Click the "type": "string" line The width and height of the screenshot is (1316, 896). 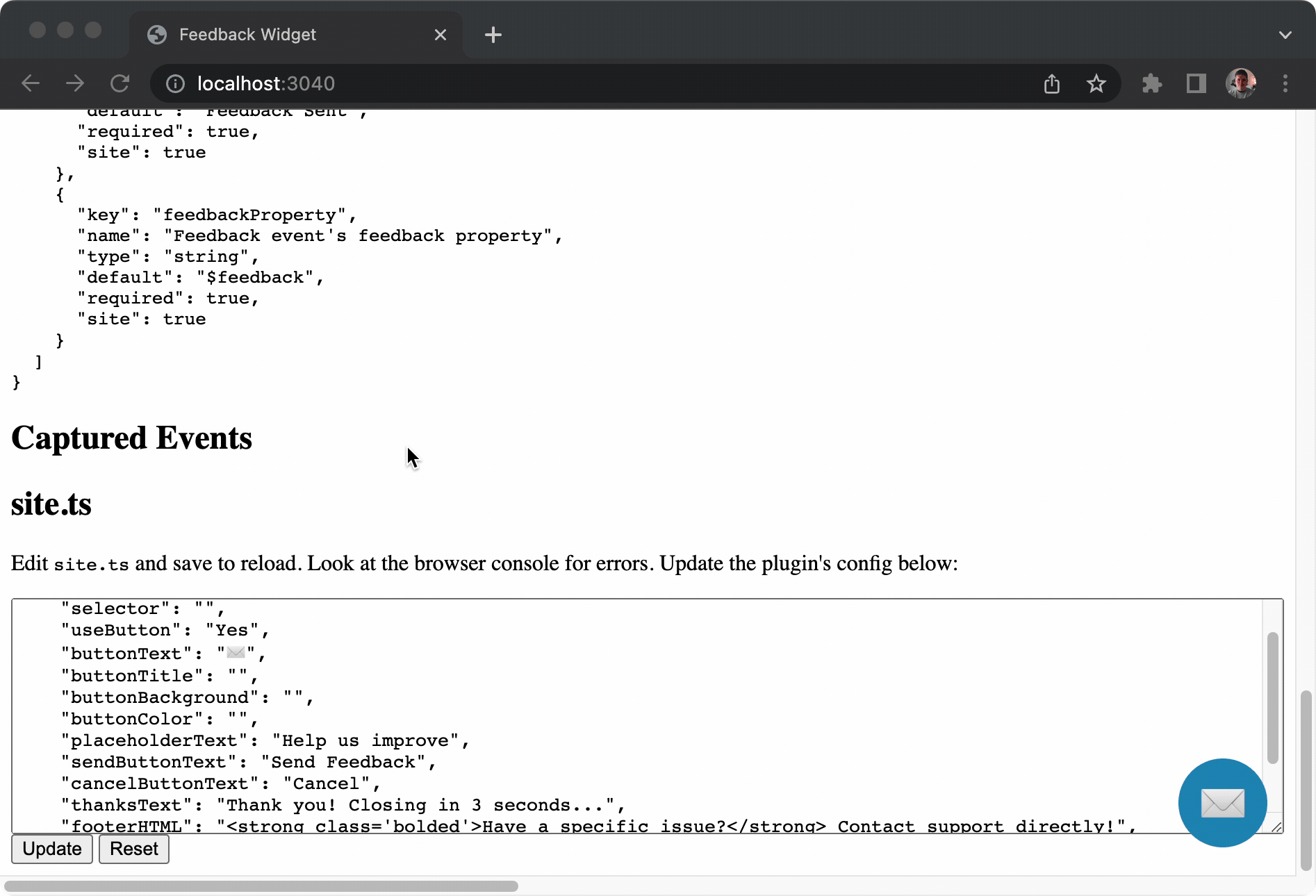tap(167, 256)
